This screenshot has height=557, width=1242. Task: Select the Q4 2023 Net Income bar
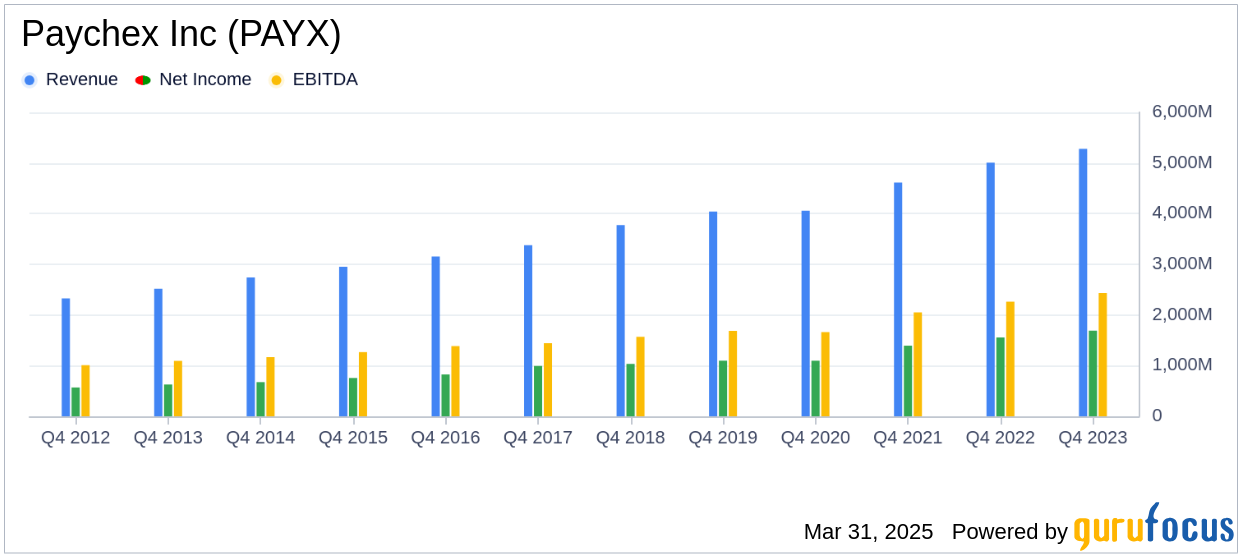(x=1093, y=374)
